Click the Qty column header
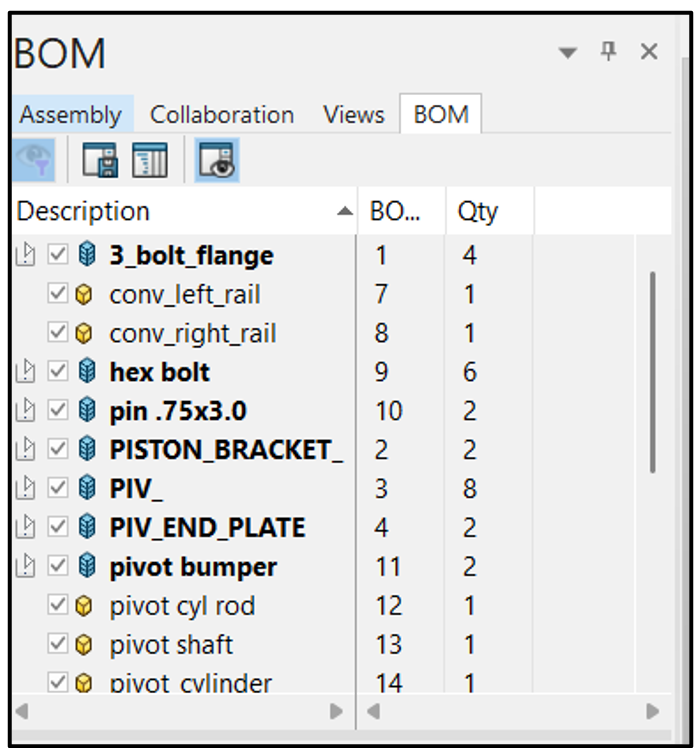The width and height of the screenshot is (699, 755). click(x=478, y=211)
